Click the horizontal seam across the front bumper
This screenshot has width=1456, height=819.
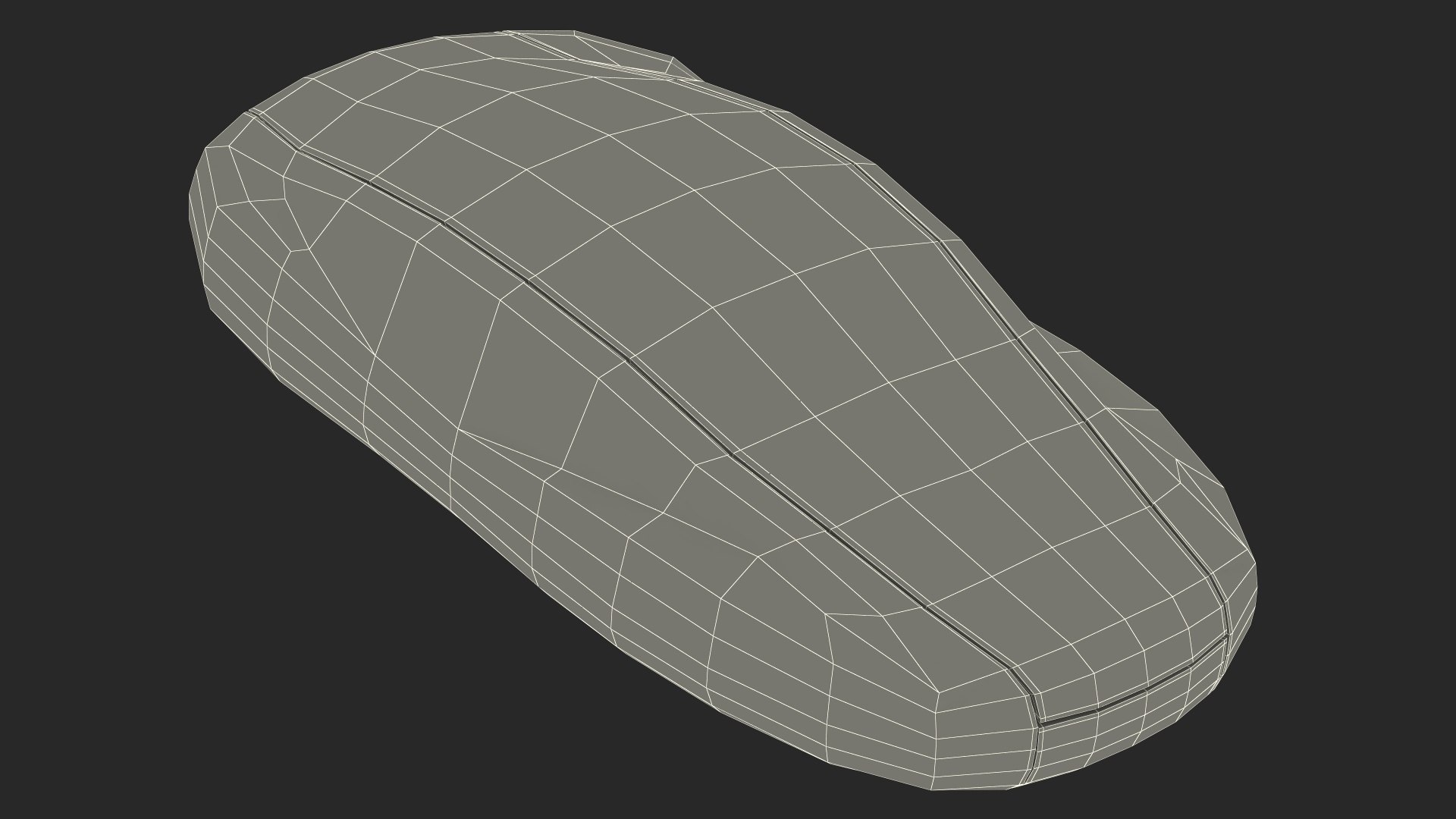point(1122,701)
